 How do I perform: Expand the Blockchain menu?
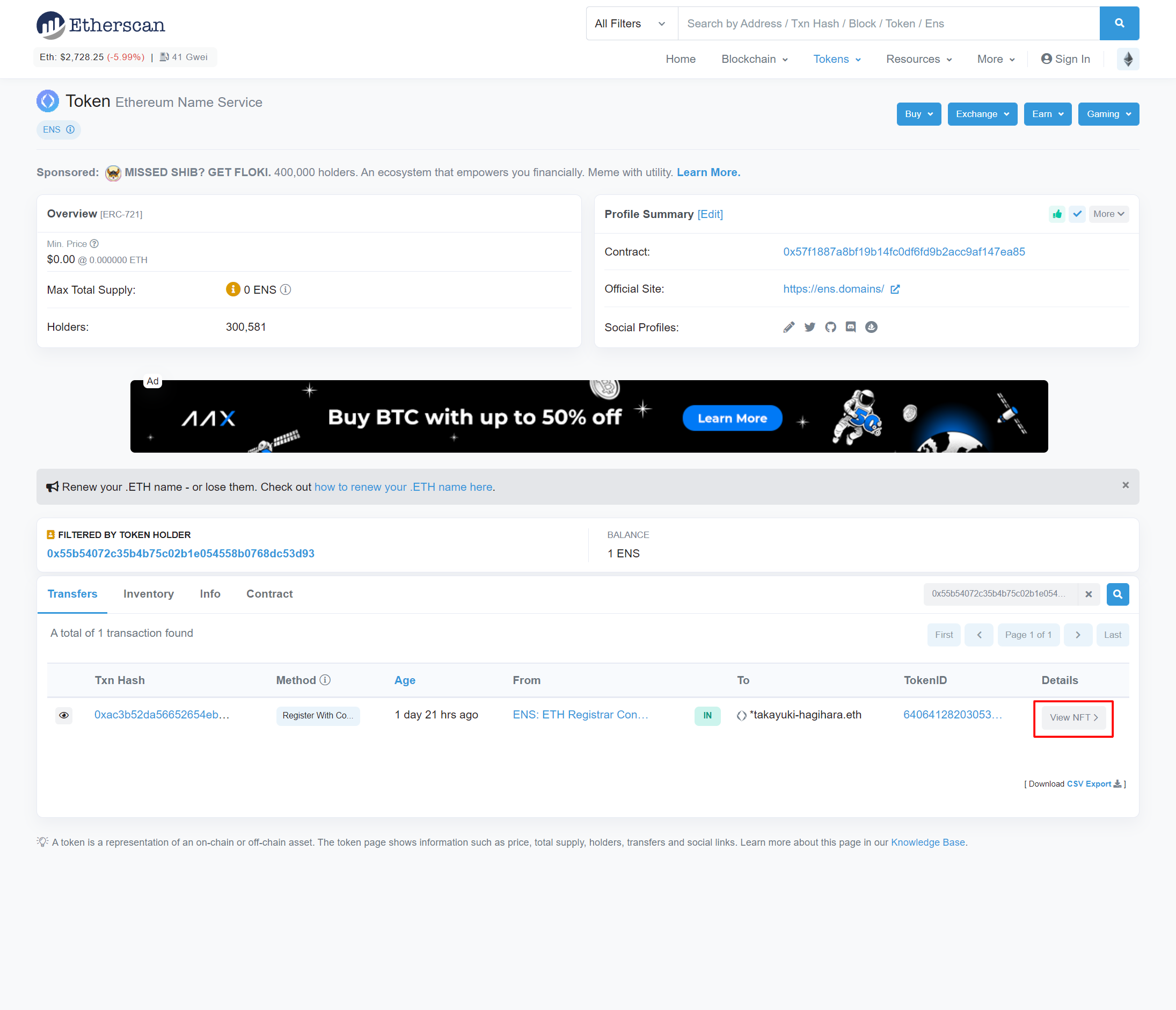(754, 59)
